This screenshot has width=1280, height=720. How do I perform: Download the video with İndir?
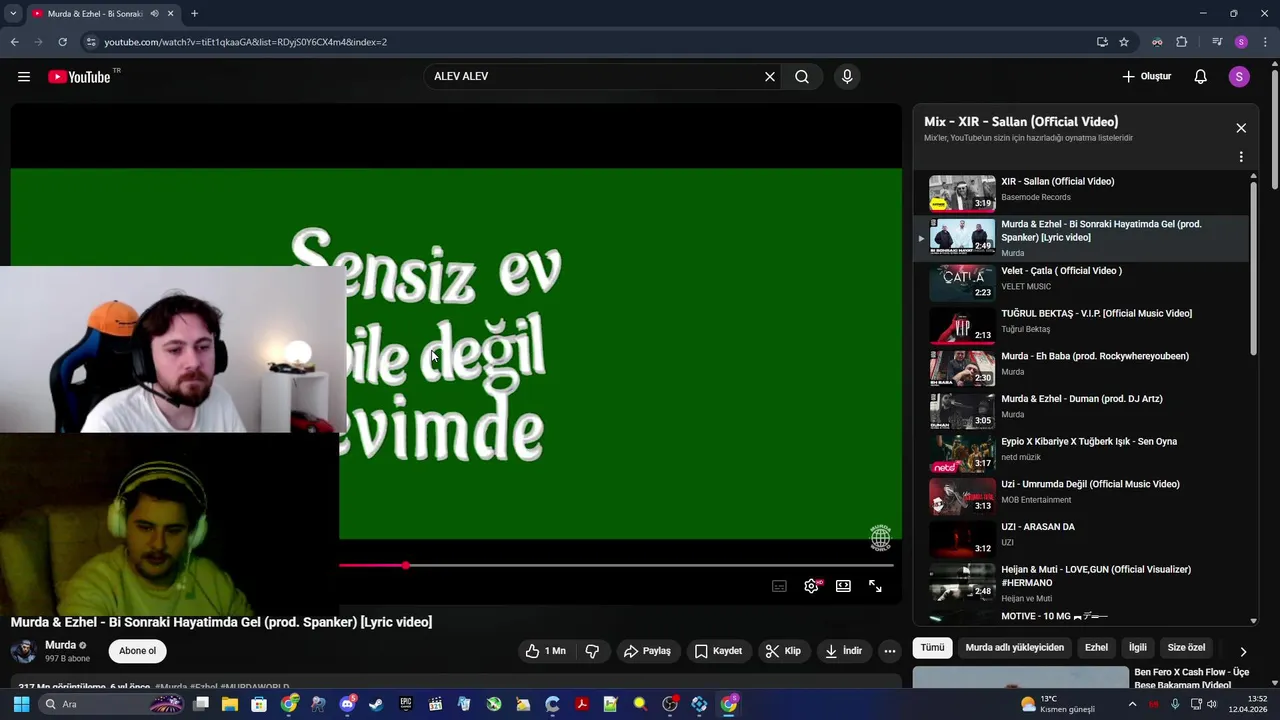click(843, 651)
